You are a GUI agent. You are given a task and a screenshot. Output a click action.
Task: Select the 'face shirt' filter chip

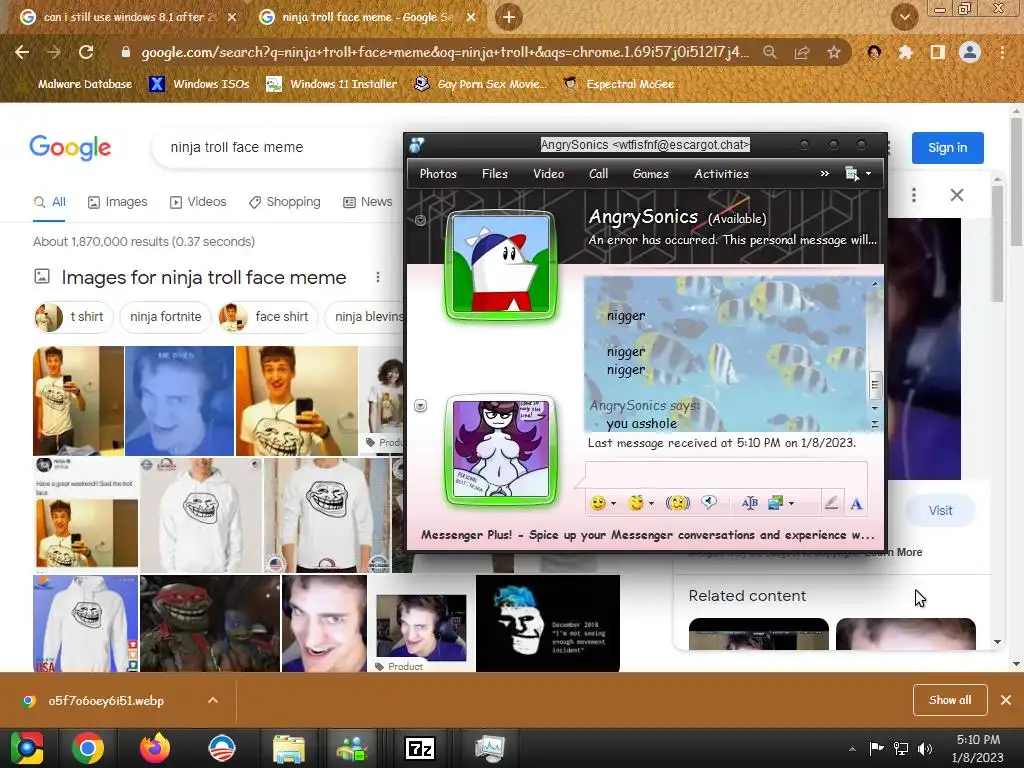pyautogui.click(x=267, y=317)
